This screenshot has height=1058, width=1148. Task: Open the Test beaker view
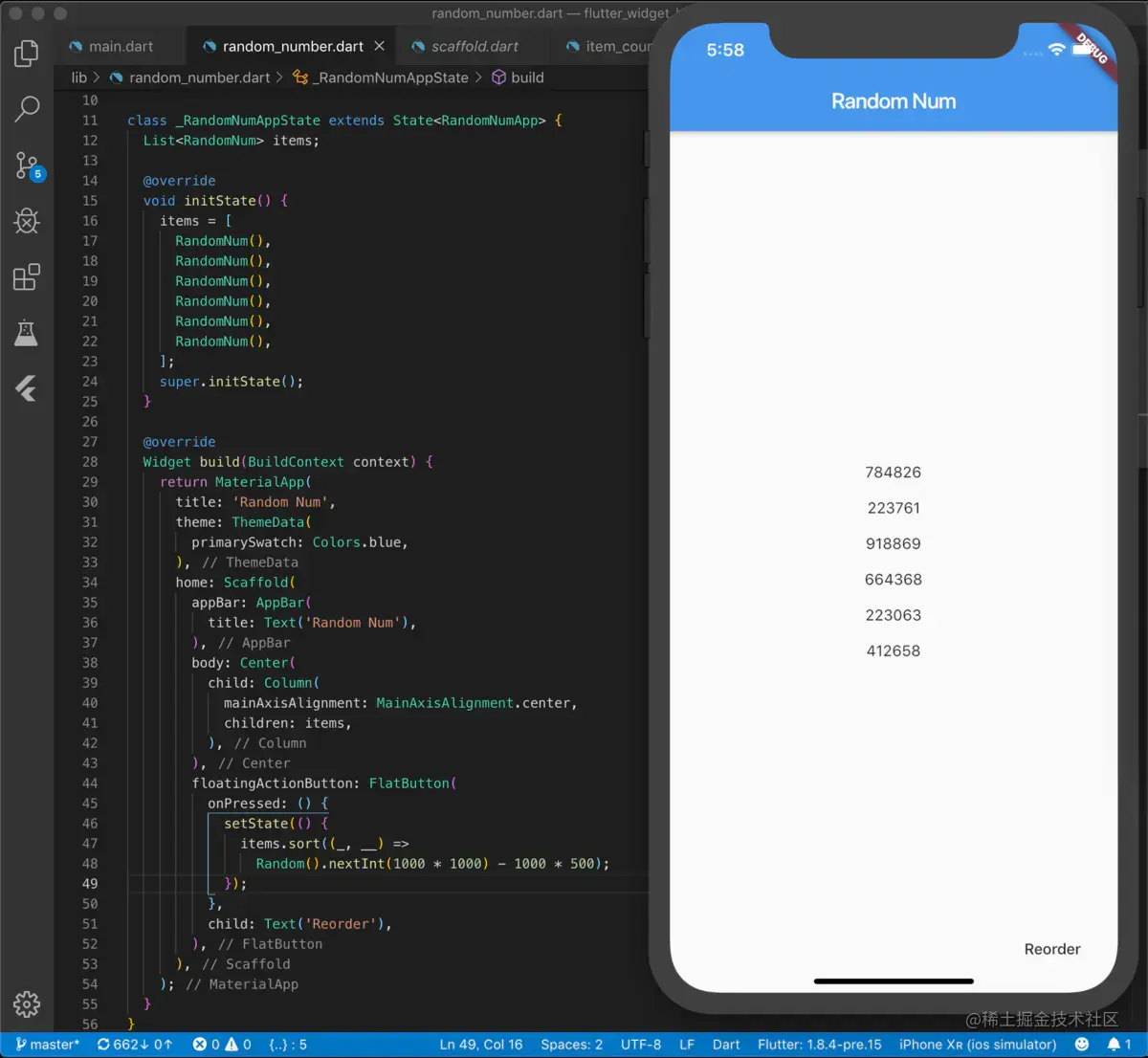coord(27,333)
